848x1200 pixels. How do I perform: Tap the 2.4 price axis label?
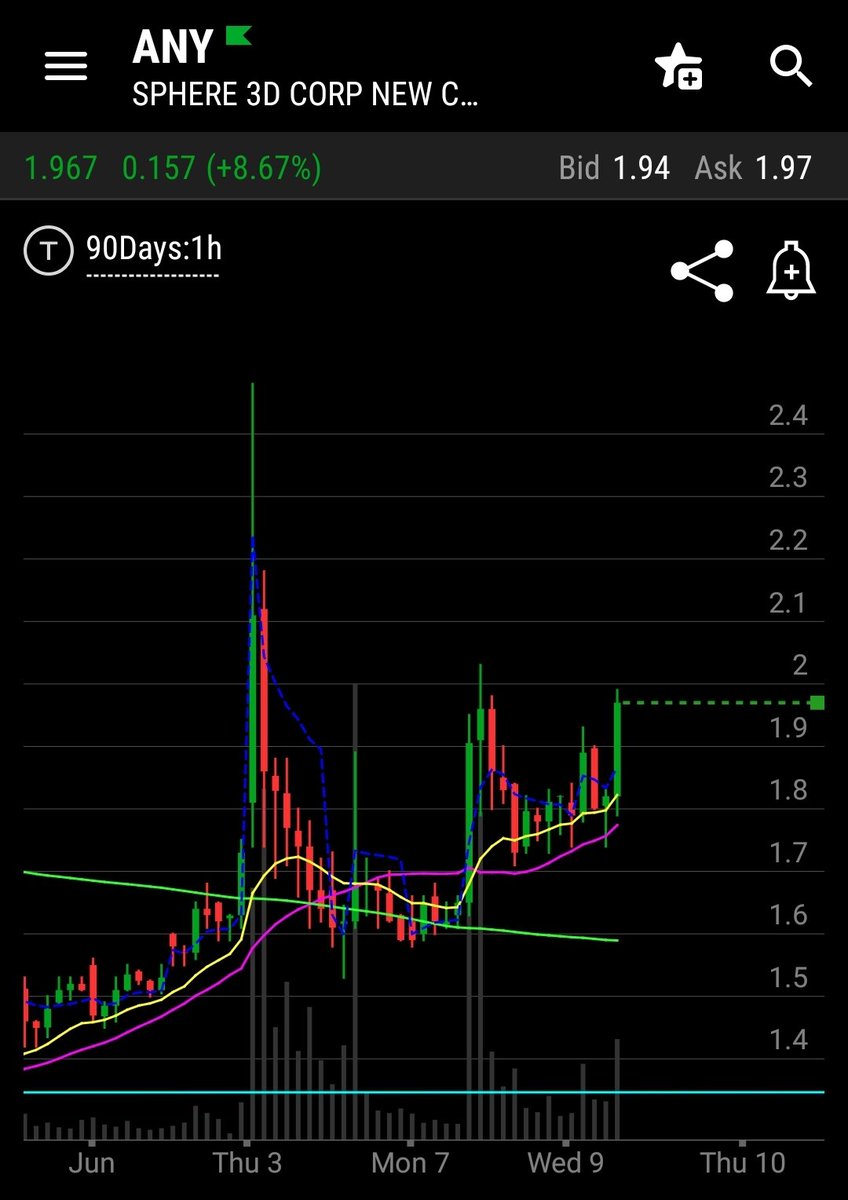click(x=788, y=415)
